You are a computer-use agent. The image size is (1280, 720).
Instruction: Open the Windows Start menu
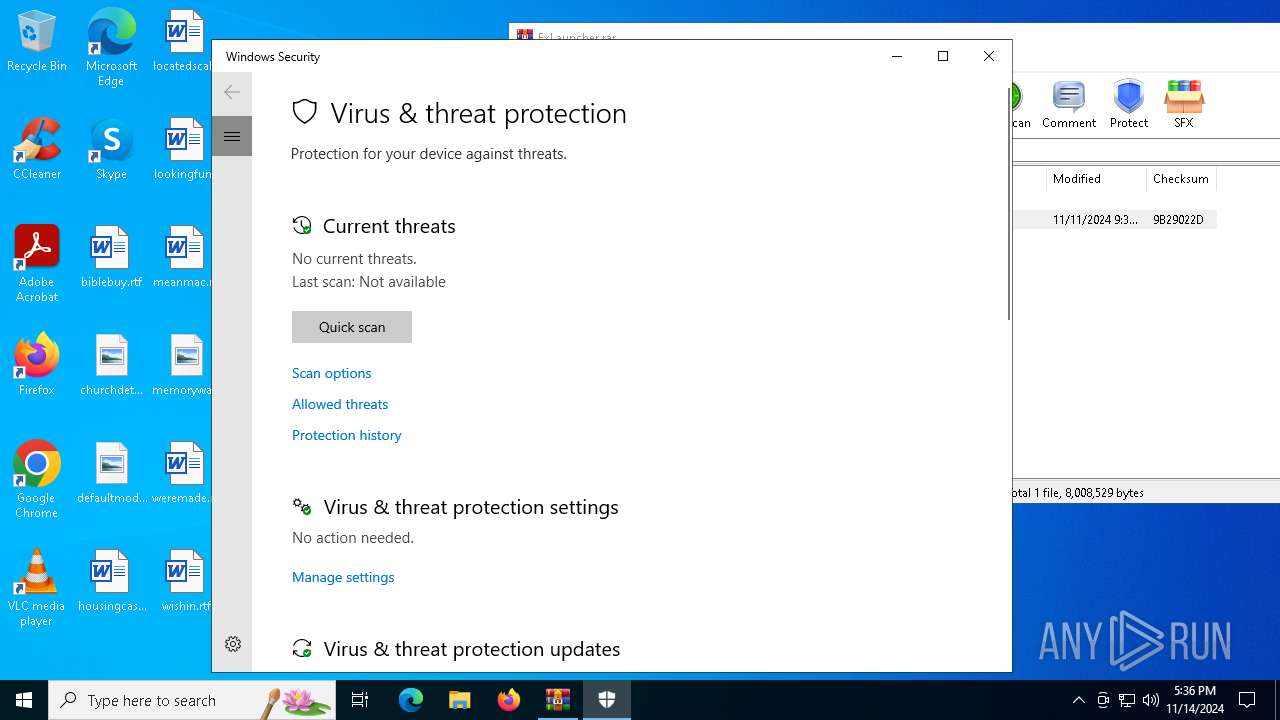[24, 700]
